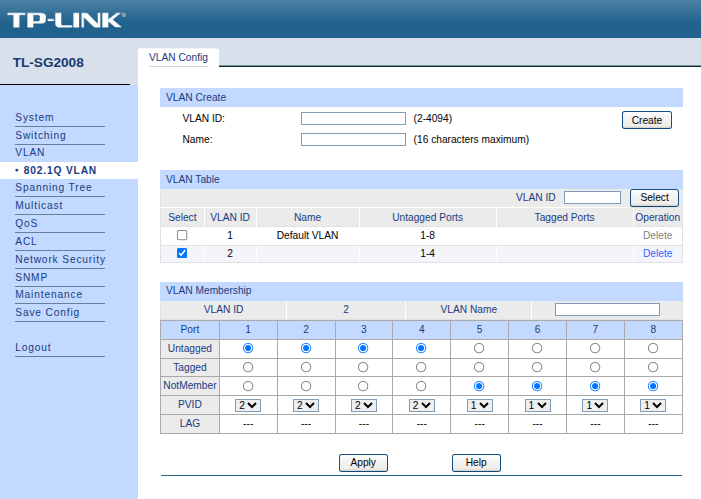Set port 5 to Untagged

[x=479, y=348]
